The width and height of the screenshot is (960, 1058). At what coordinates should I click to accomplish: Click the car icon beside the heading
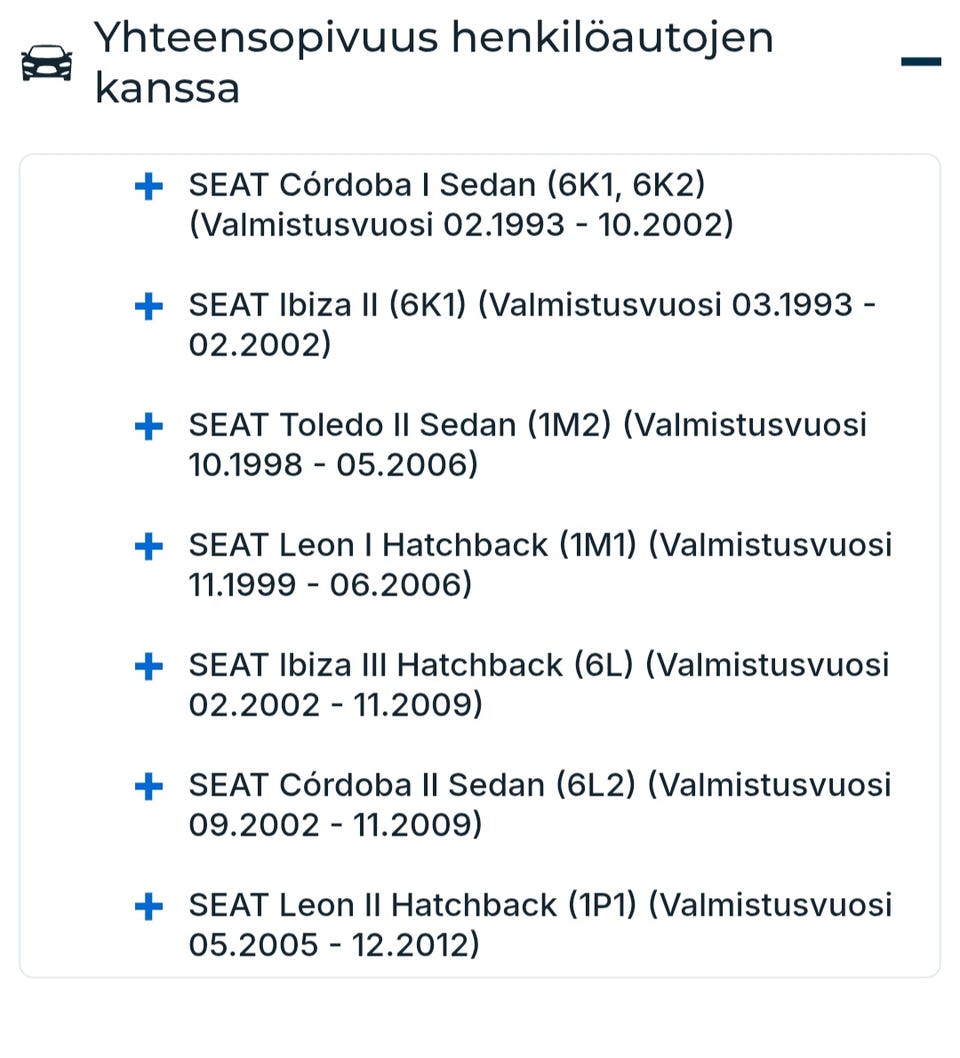[47, 62]
